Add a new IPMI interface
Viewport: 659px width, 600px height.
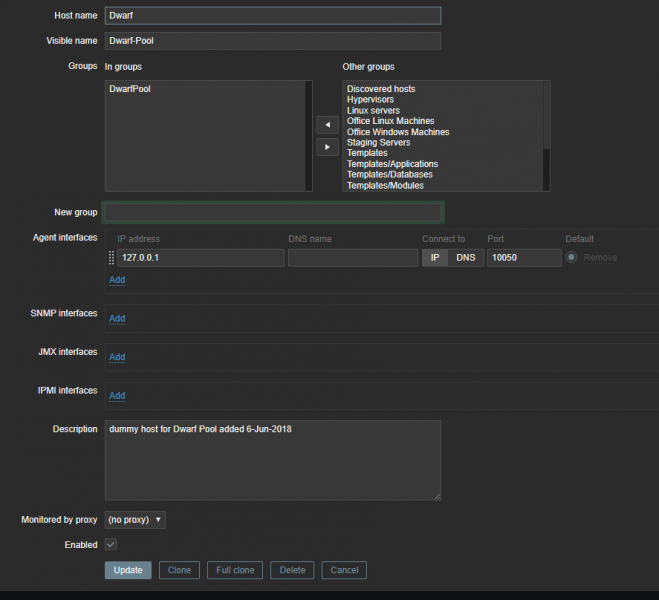(x=117, y=396)
